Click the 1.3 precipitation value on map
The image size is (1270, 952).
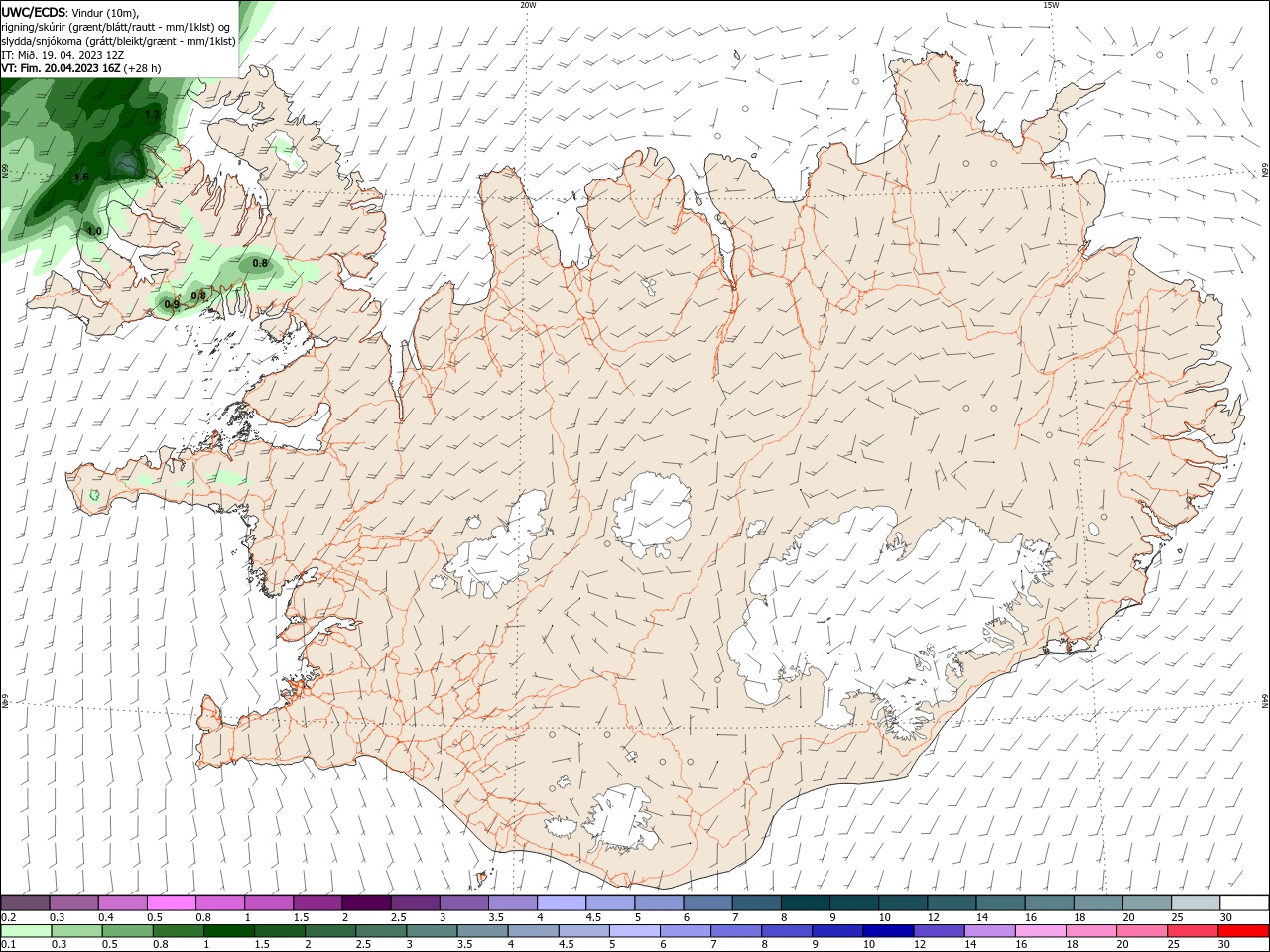coord(152,115)
